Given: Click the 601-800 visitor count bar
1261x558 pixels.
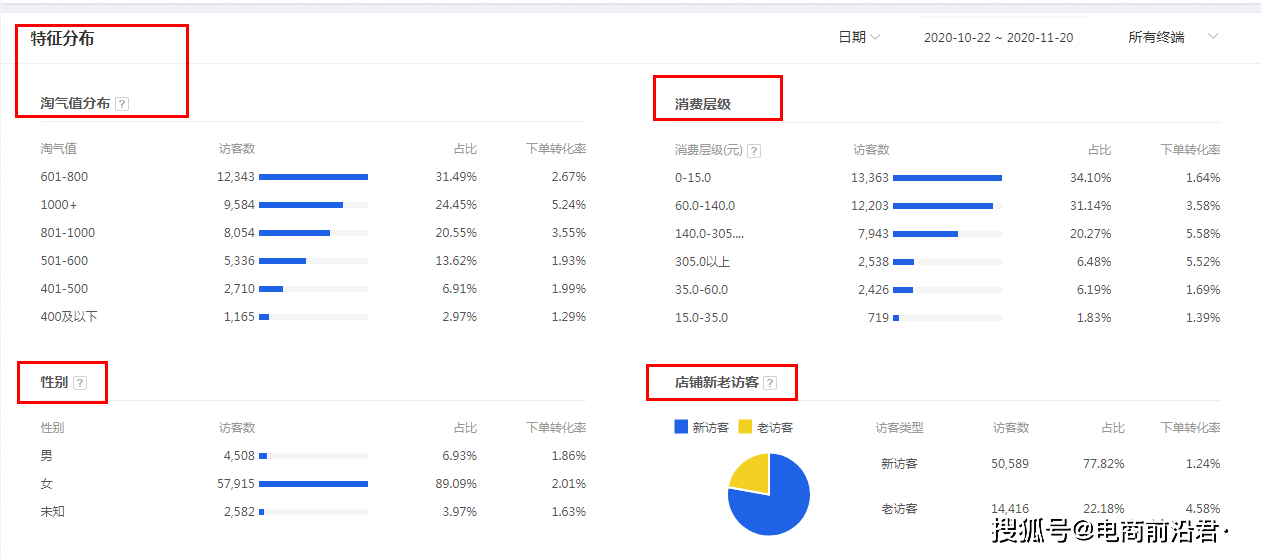Looking at the screenshot, I should 313,176.
